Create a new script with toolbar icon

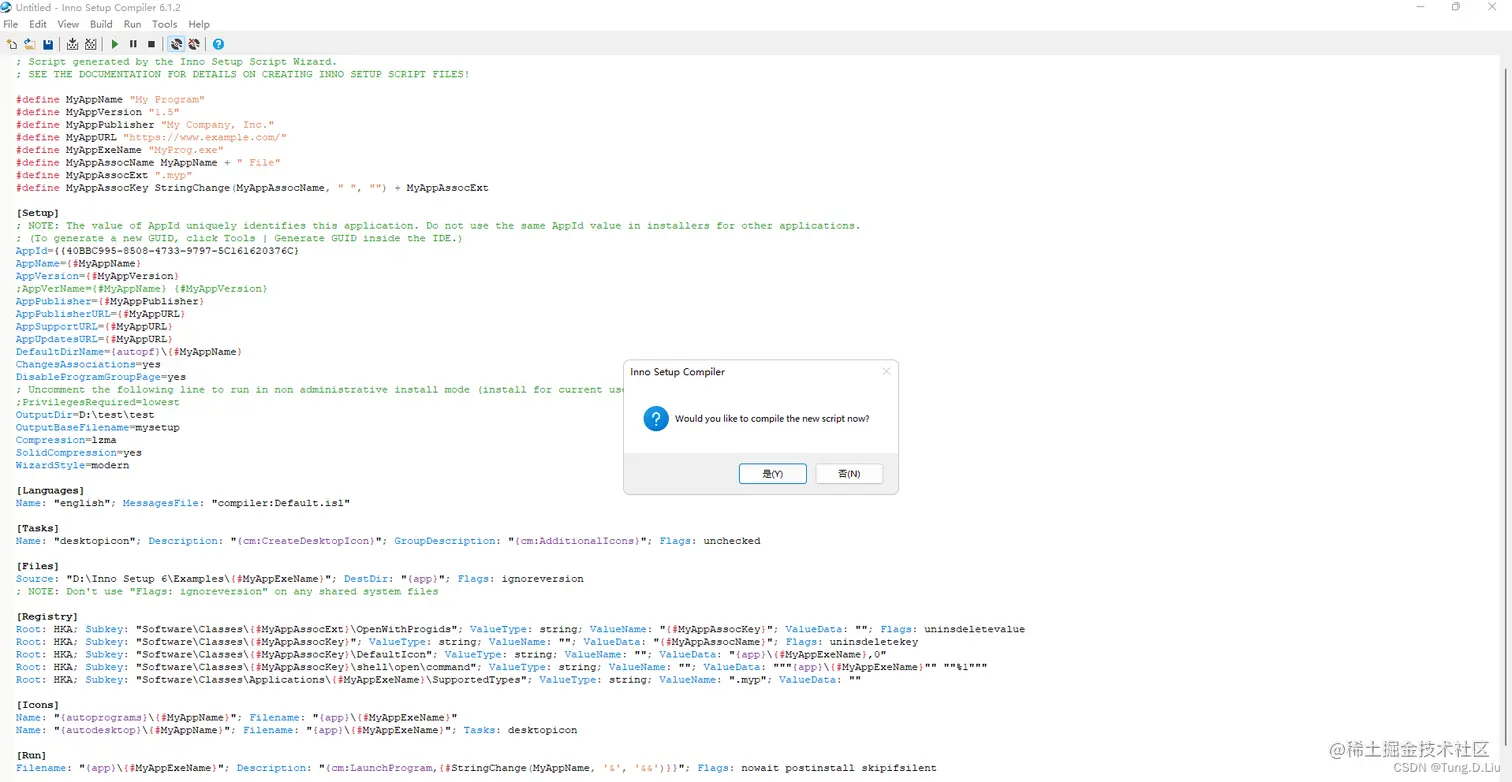(12, 44)
